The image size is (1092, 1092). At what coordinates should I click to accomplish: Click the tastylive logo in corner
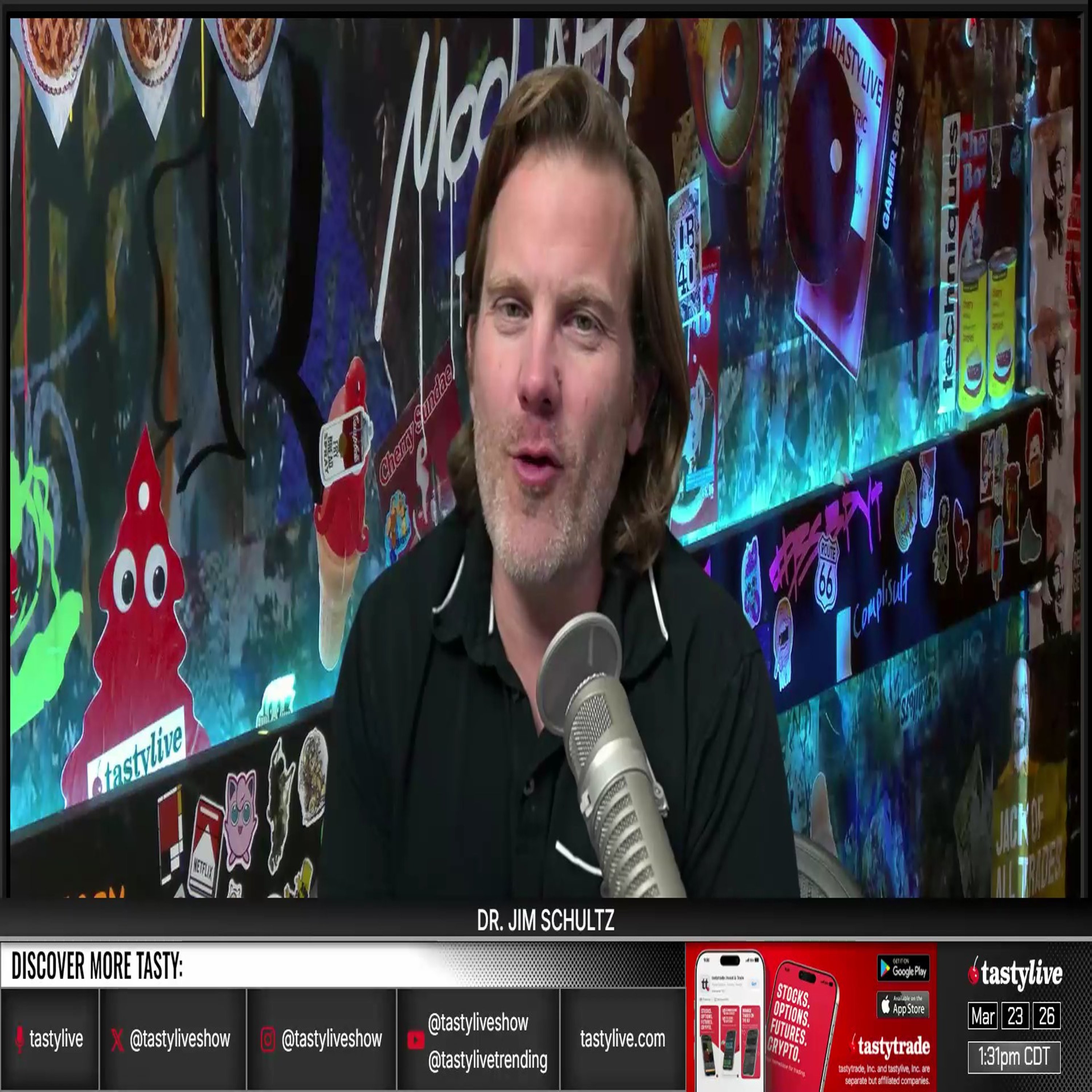(x=1014, y=973)
